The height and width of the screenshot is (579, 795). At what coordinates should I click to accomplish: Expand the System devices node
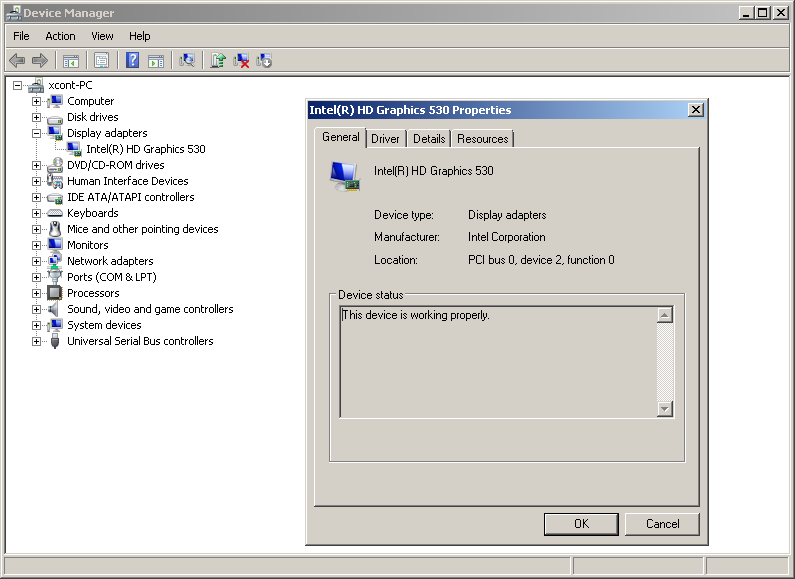pyautogui.click(x=37, y=325)
